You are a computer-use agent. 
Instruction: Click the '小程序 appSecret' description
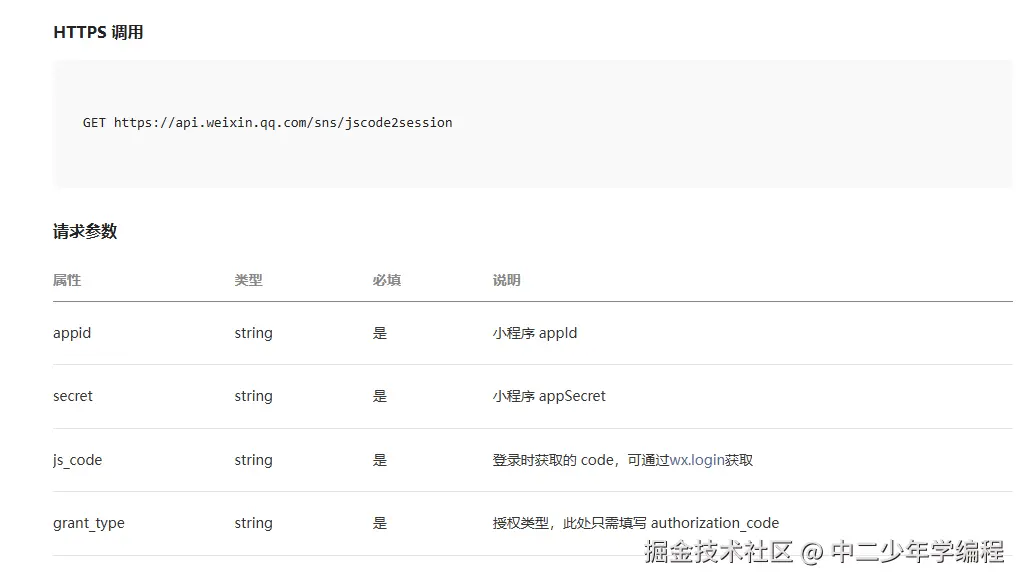[549, 397]
